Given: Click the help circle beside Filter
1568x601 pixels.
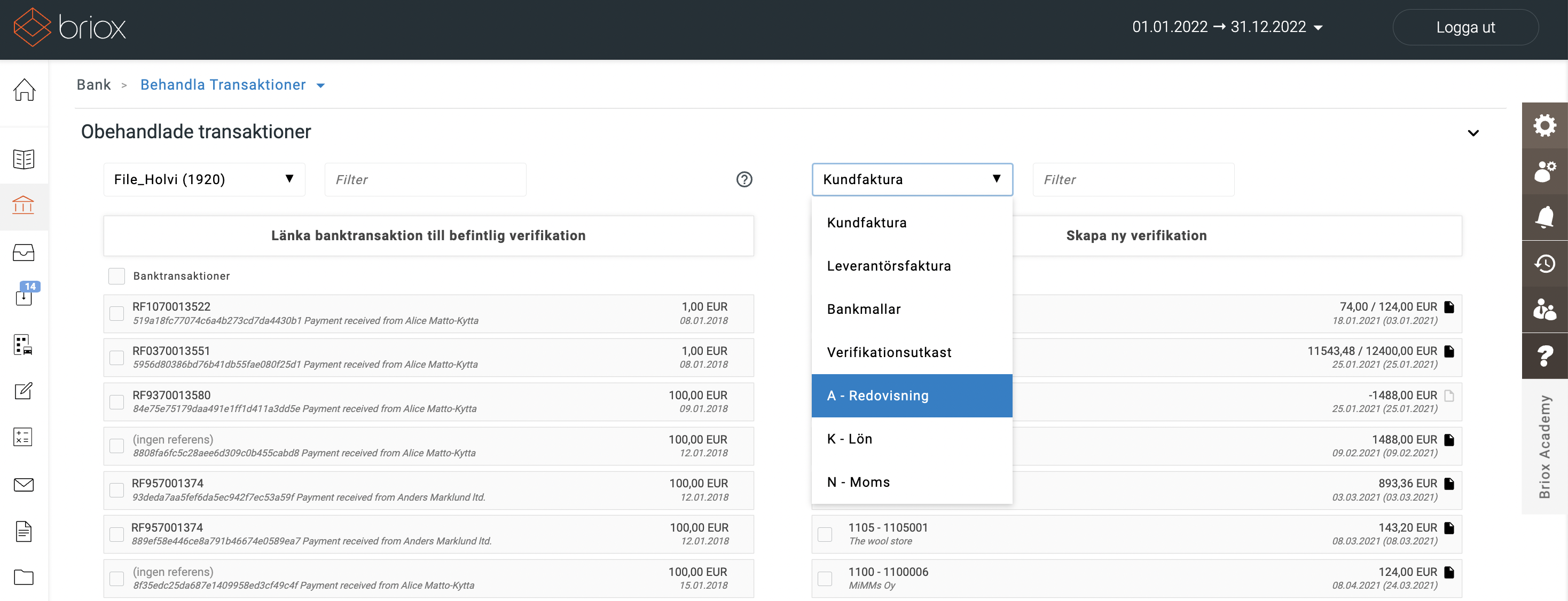Looking at the screenshot, I should point(744,179).
